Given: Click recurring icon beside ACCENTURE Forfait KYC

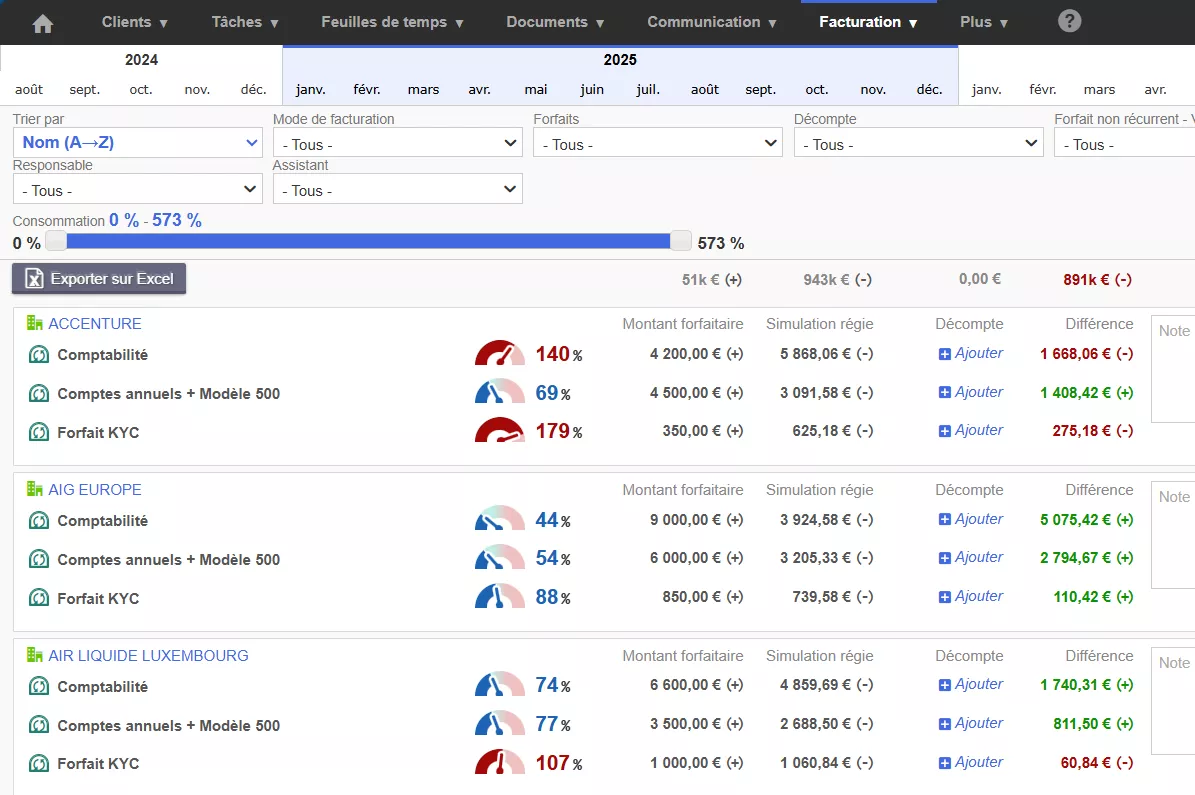Looking at the screenshot, I should (39, 432).
